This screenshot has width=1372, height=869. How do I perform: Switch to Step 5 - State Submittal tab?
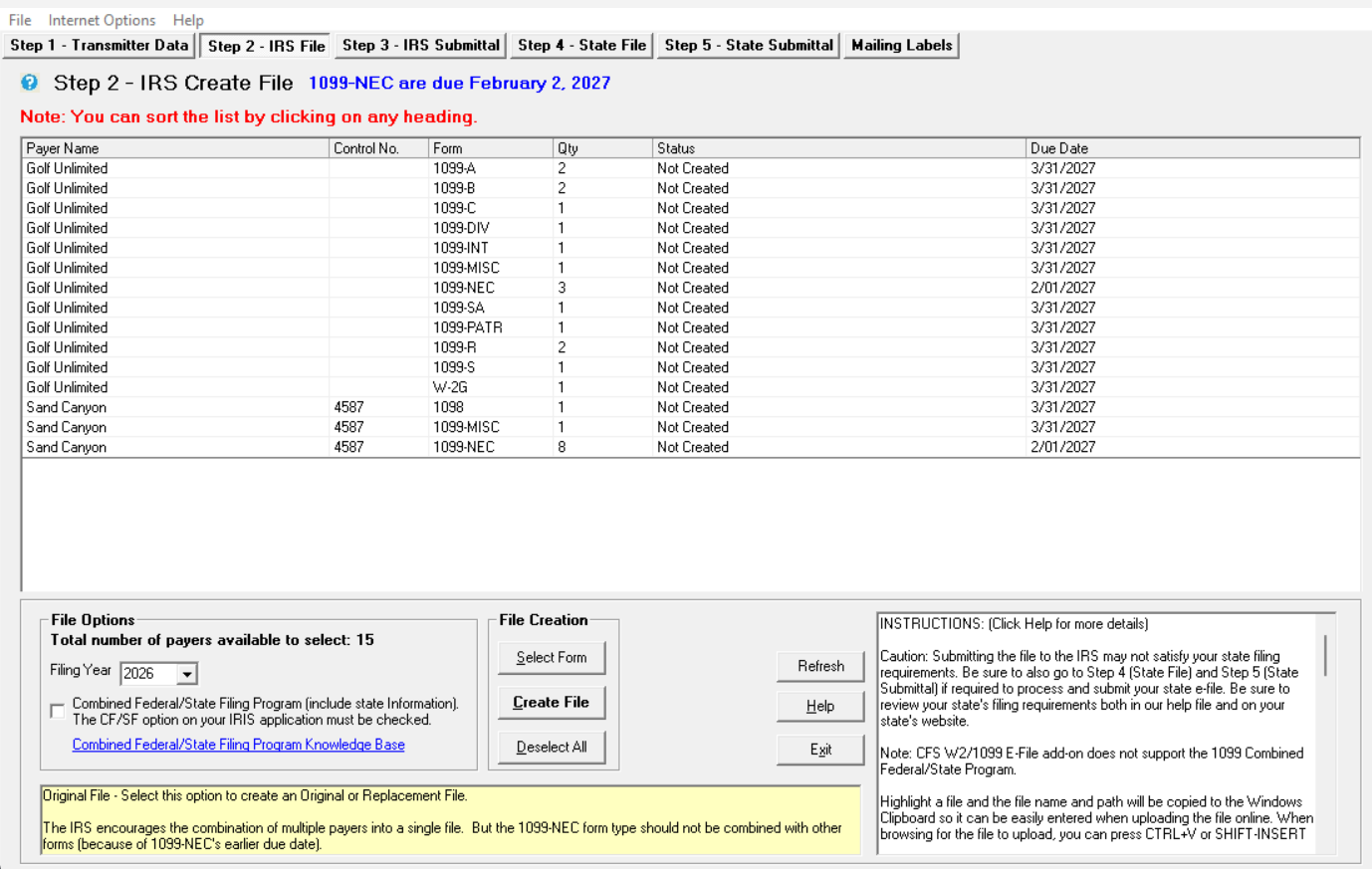coord(749,45)
